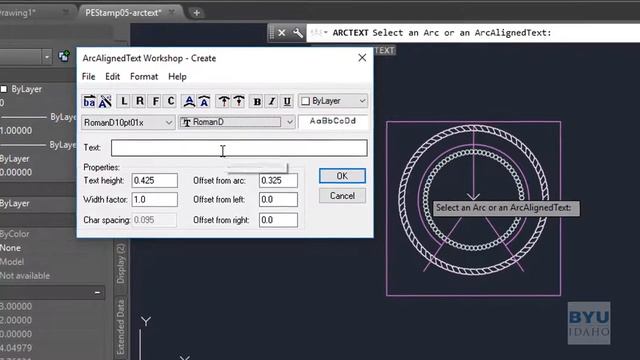Image resolution: width=640 pixels, height=360 pixels.
Task: Toggle bold formatting
Action: point(257,101)
